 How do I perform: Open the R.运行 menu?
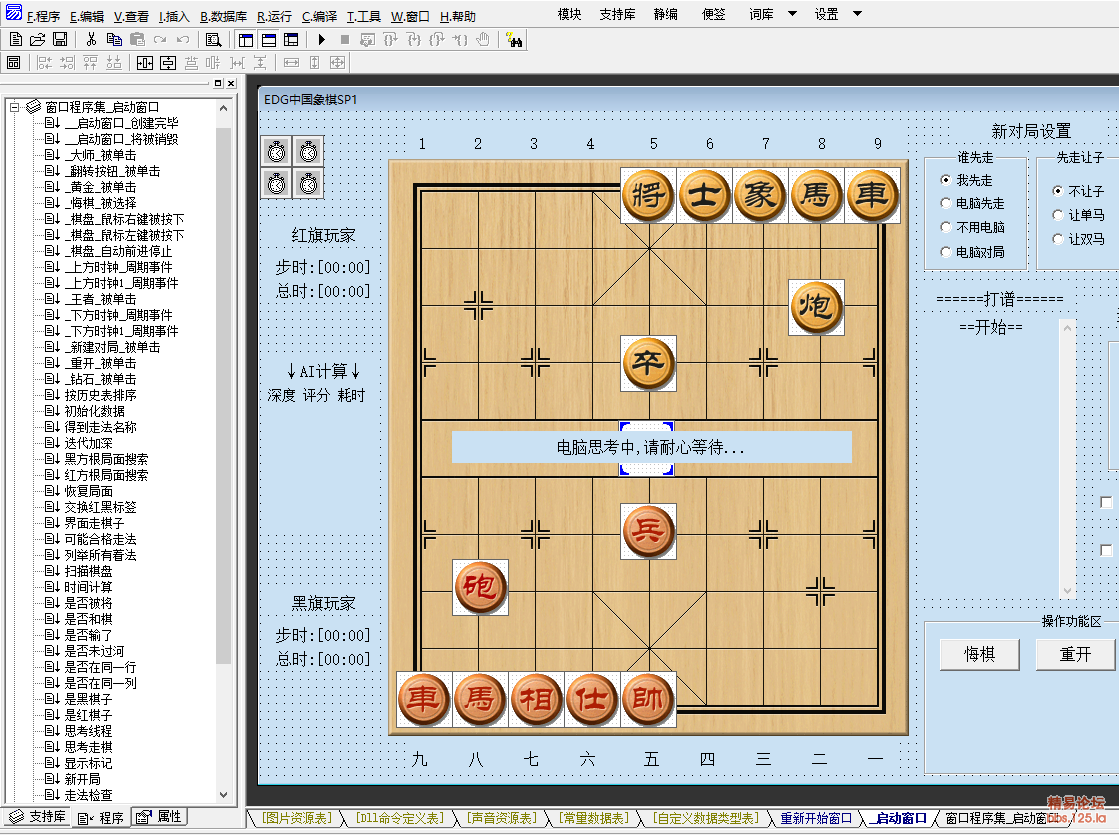[x=274, y=16]
